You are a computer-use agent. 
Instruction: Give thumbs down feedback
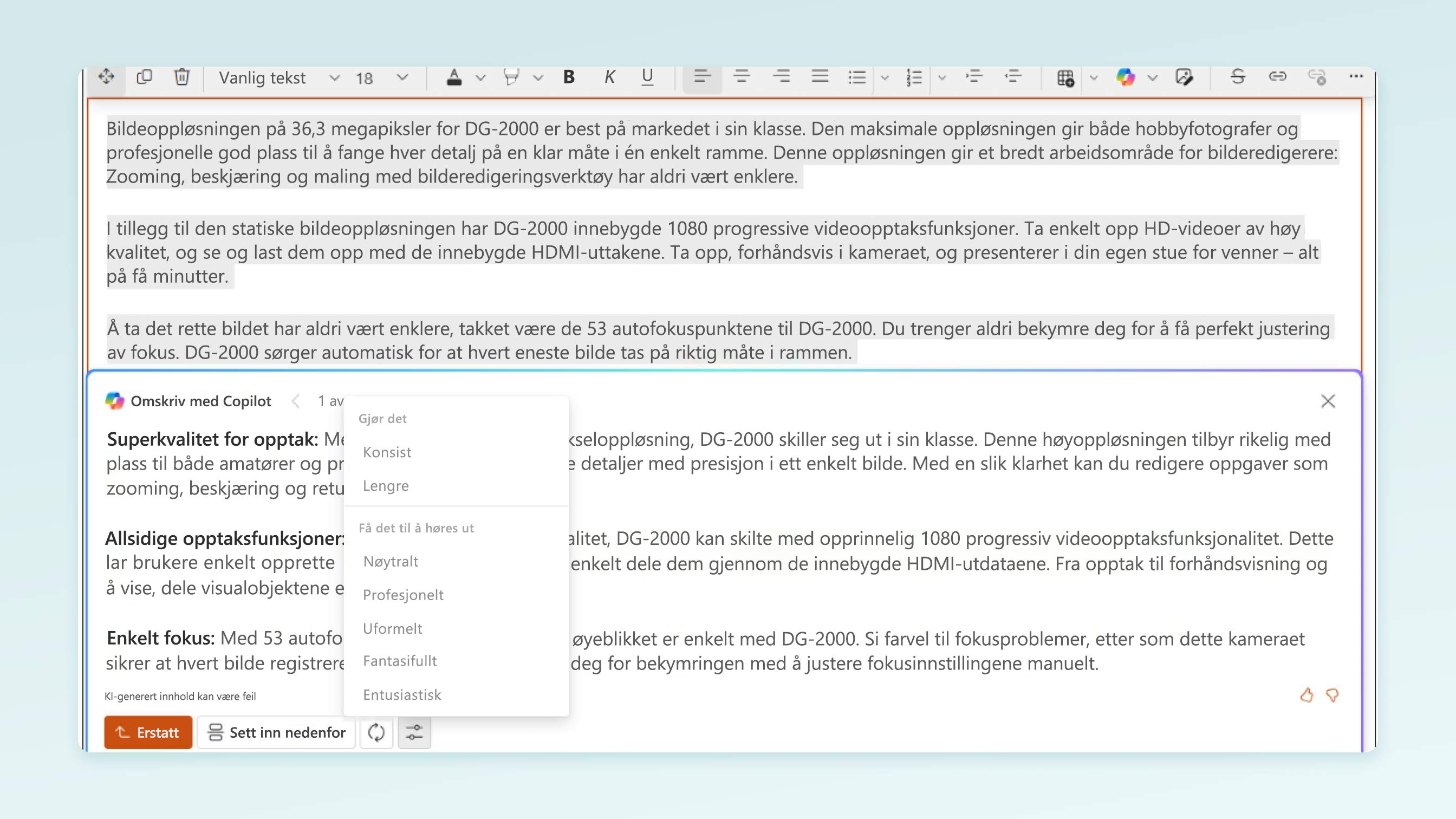pos(1332,695)
